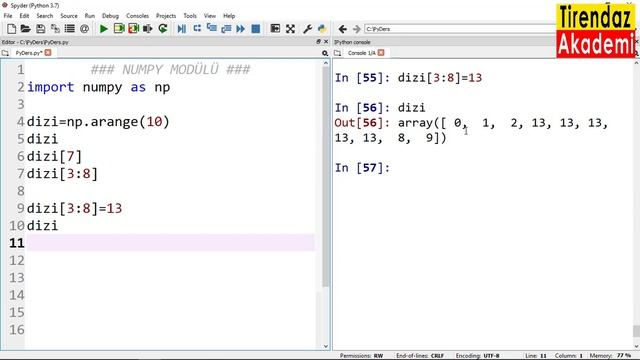Viewport: 640px width, 360px height.
Task: Click line 2 'import numpy as np'
Action: click(x=98, y=87)
